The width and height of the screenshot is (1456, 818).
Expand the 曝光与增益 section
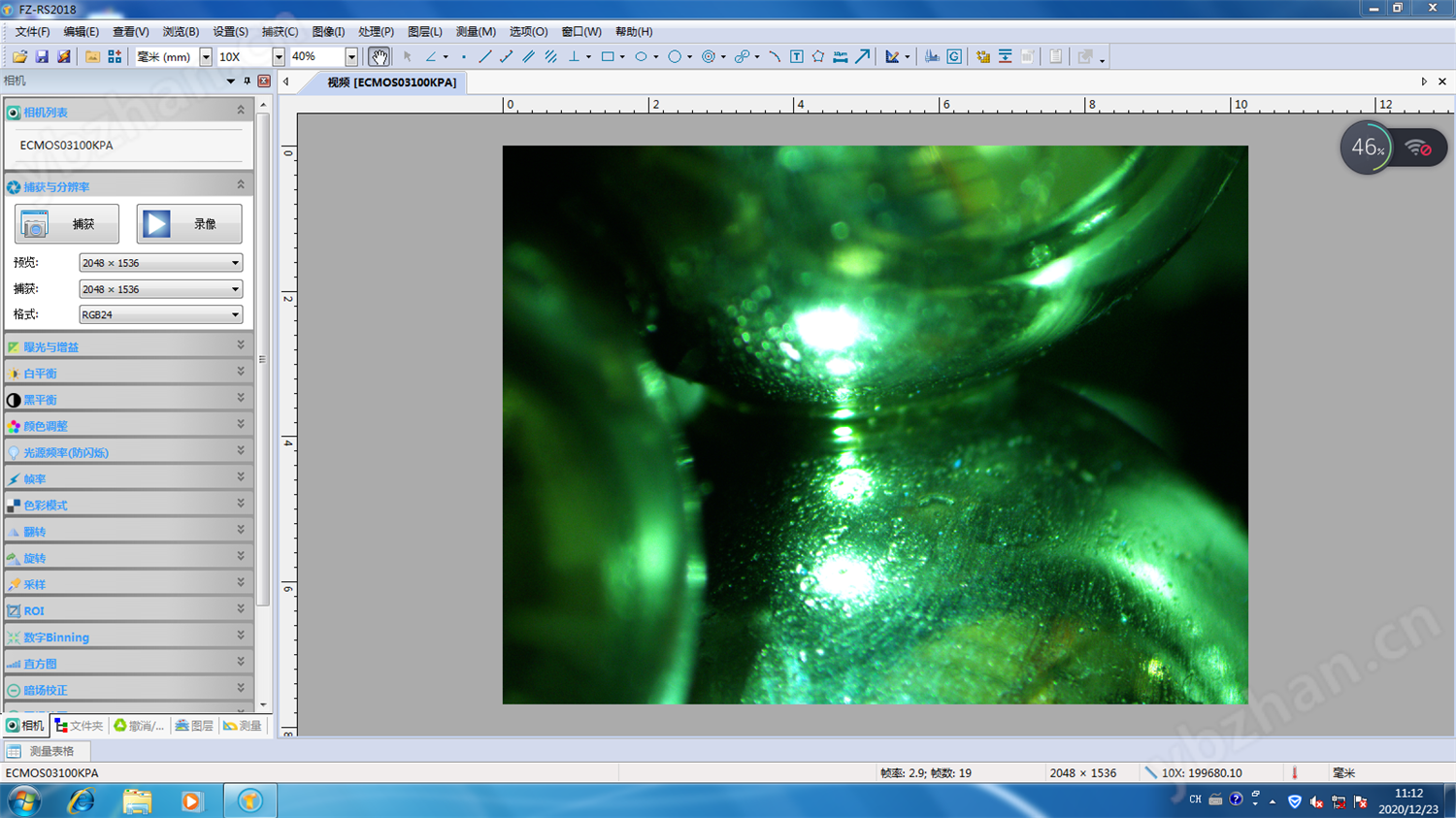128,346
